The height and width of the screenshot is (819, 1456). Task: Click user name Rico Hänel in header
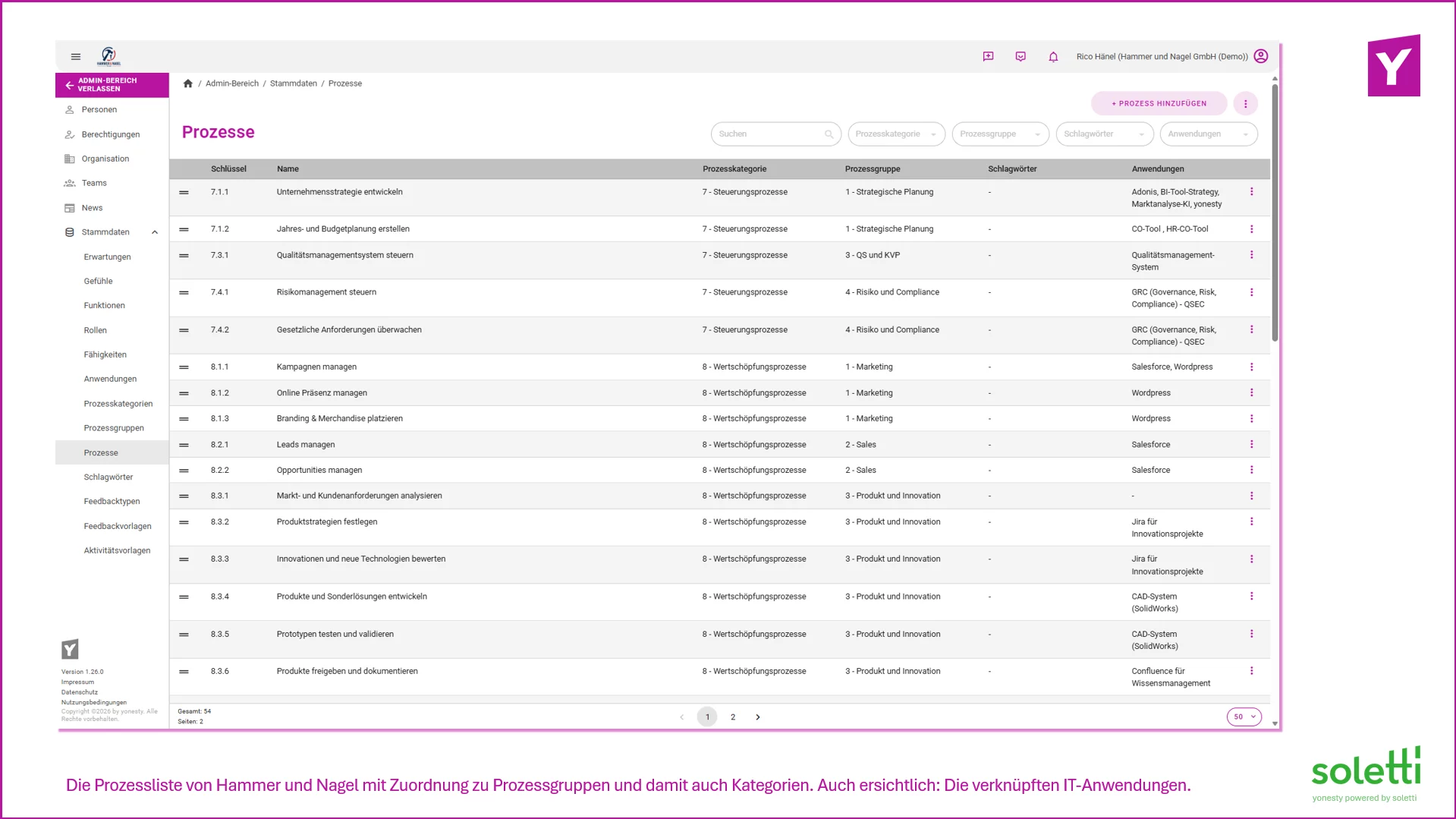1162,57
